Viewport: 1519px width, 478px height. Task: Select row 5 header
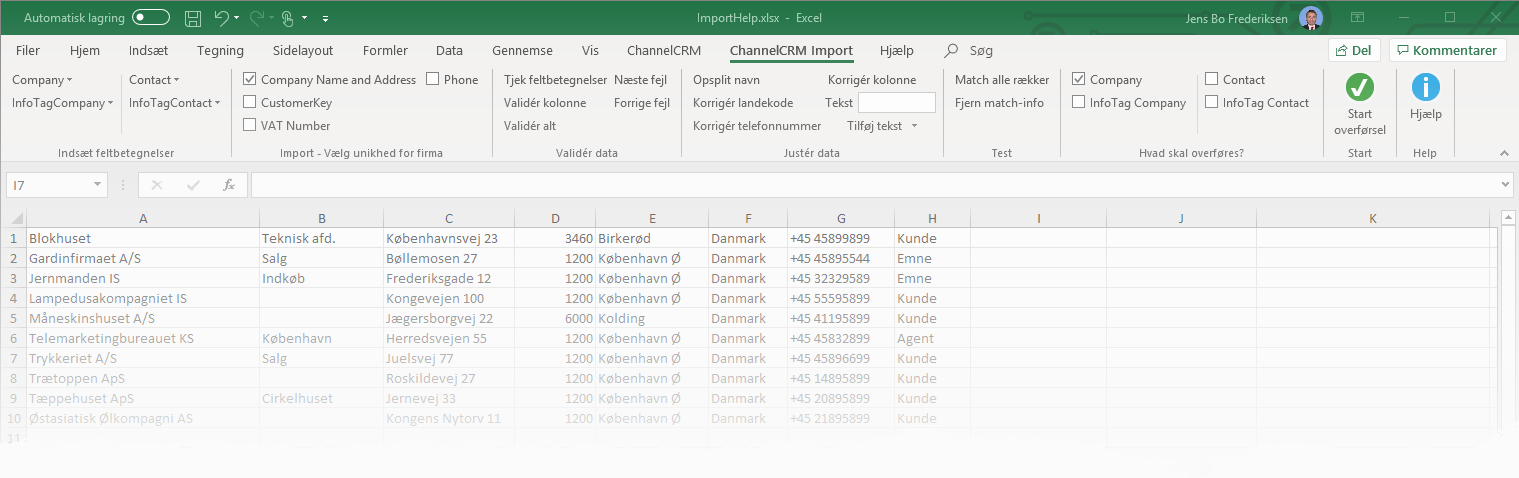pyautogui.click(x=14, y=319)
